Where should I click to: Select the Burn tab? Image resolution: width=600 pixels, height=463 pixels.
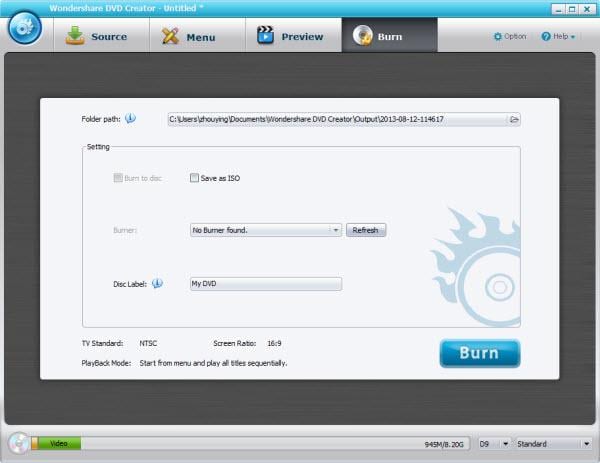click(x=390, y=35)
